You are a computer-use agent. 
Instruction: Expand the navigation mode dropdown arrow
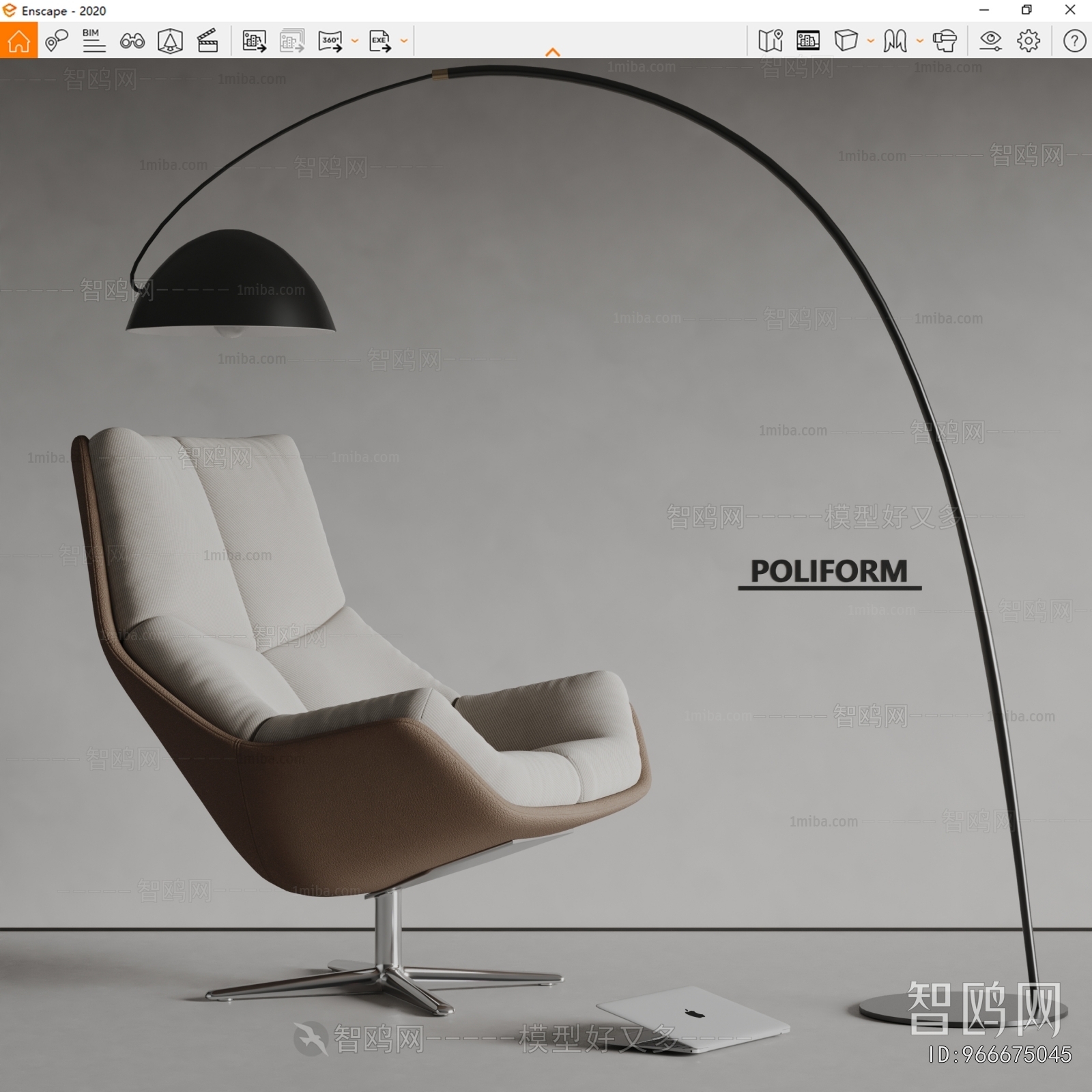[920, 41]
